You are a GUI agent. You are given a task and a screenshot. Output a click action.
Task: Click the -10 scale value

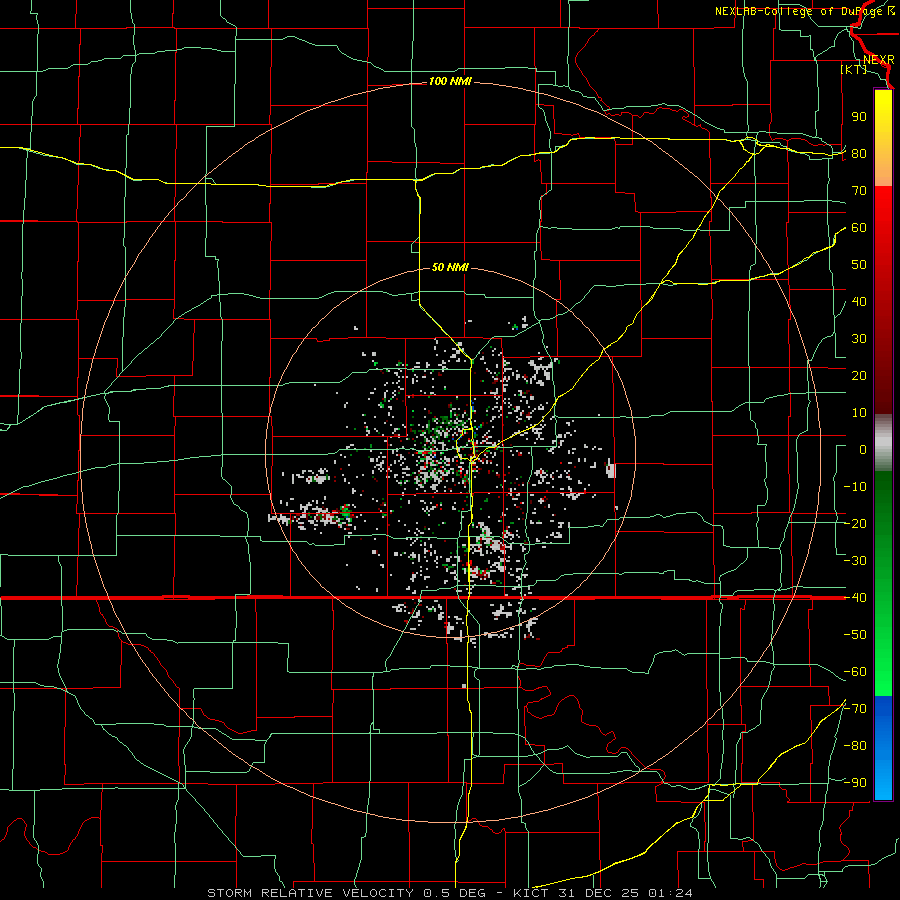855,487
